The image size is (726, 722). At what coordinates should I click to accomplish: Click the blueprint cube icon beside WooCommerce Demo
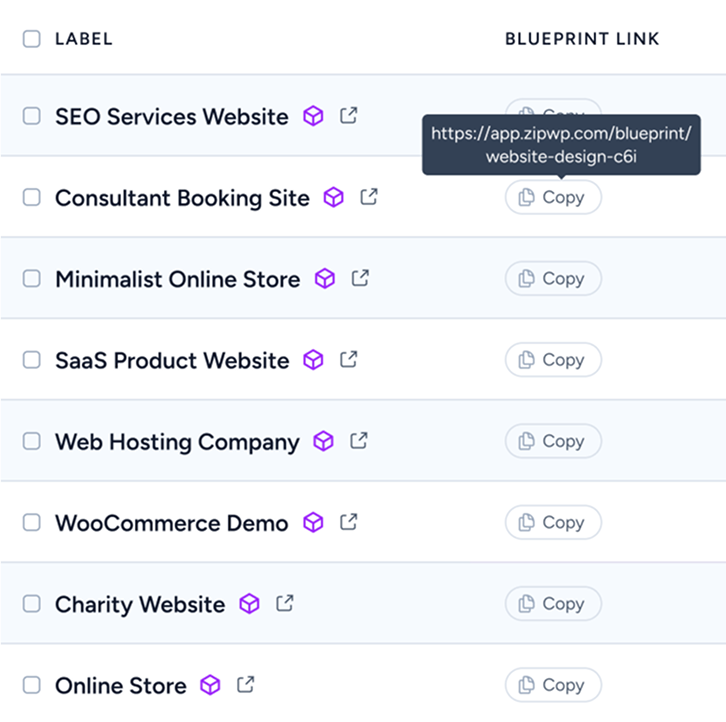314,523
